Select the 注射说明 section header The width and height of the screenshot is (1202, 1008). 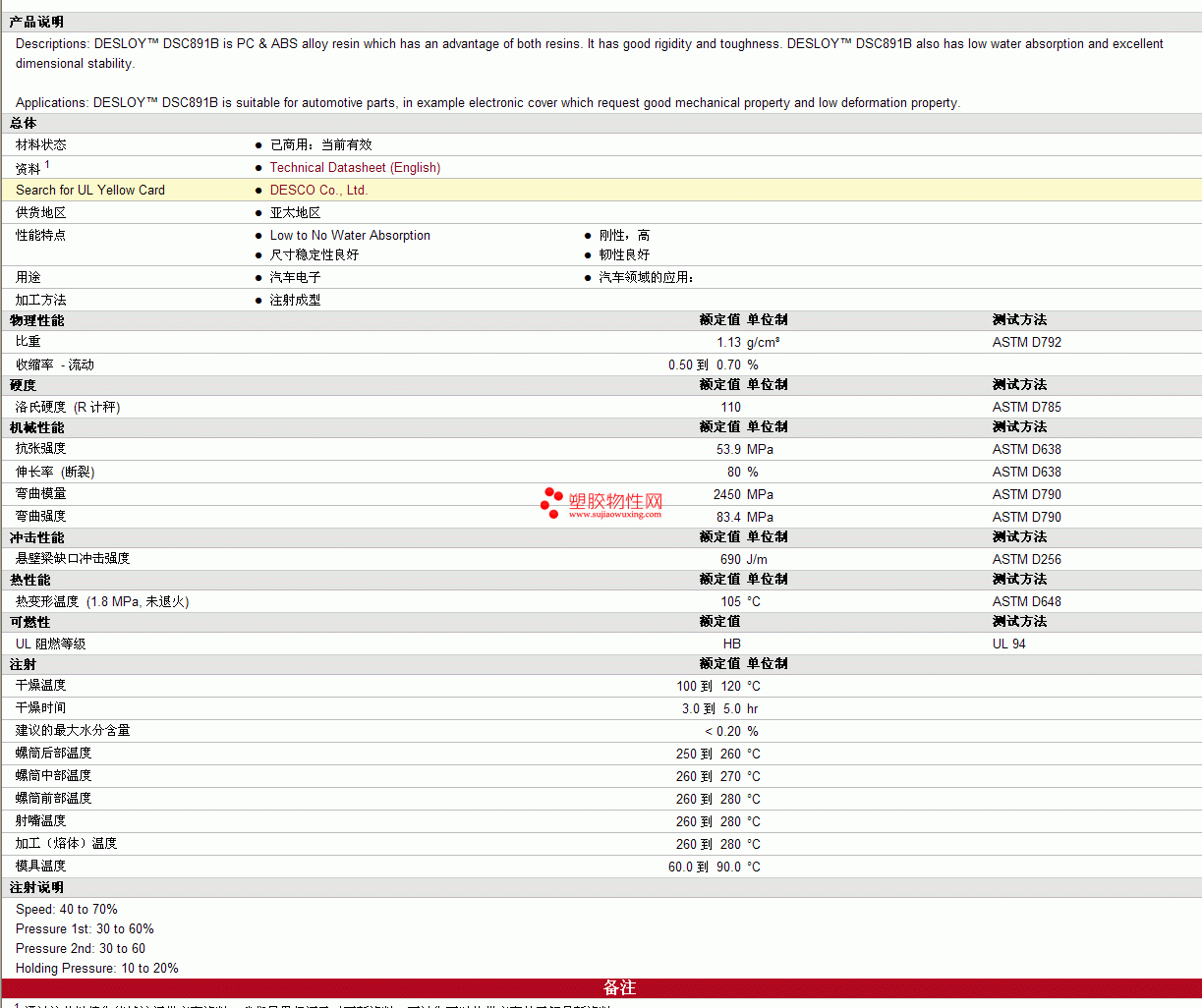37,888
